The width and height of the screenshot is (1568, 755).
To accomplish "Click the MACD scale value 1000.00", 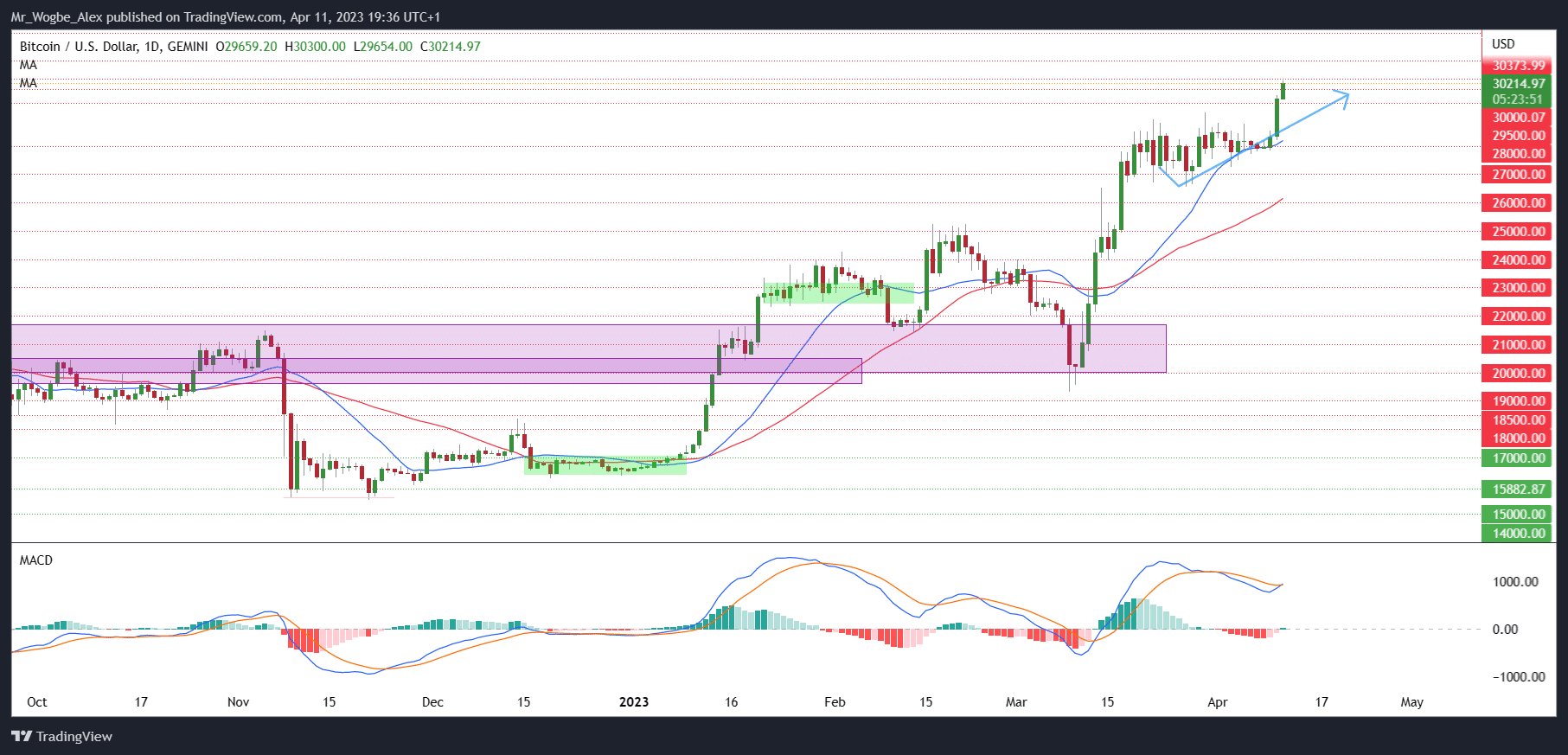I will pos(1515,582).
